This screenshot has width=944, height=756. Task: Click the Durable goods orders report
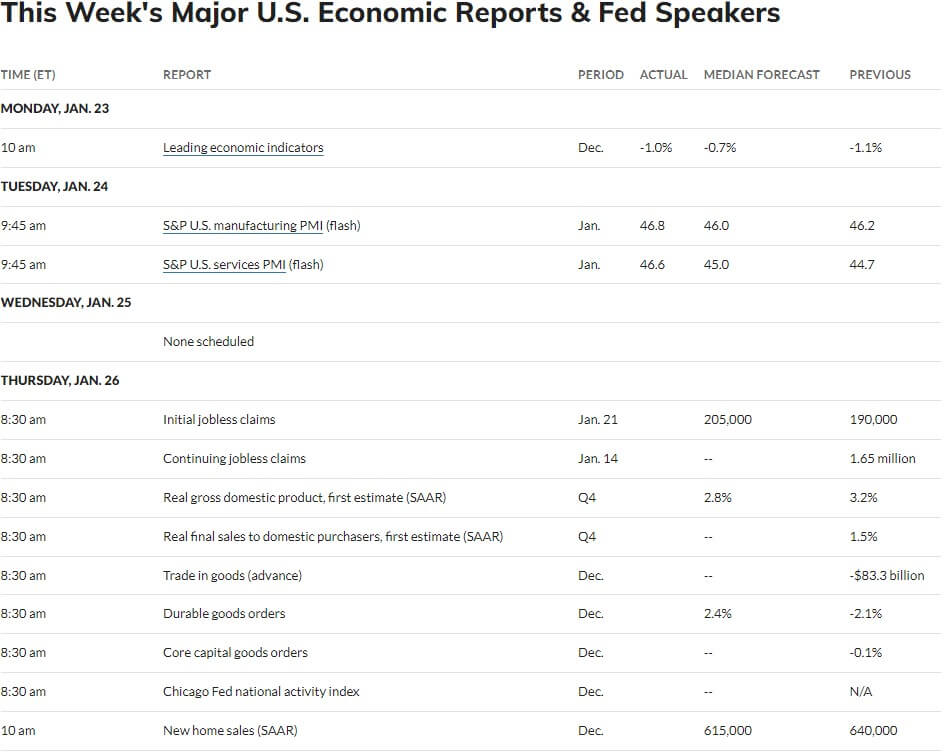(x=224, y=614)
